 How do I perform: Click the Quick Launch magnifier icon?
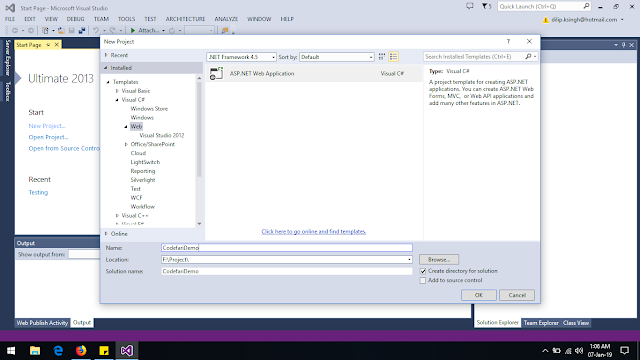point(586,6)
